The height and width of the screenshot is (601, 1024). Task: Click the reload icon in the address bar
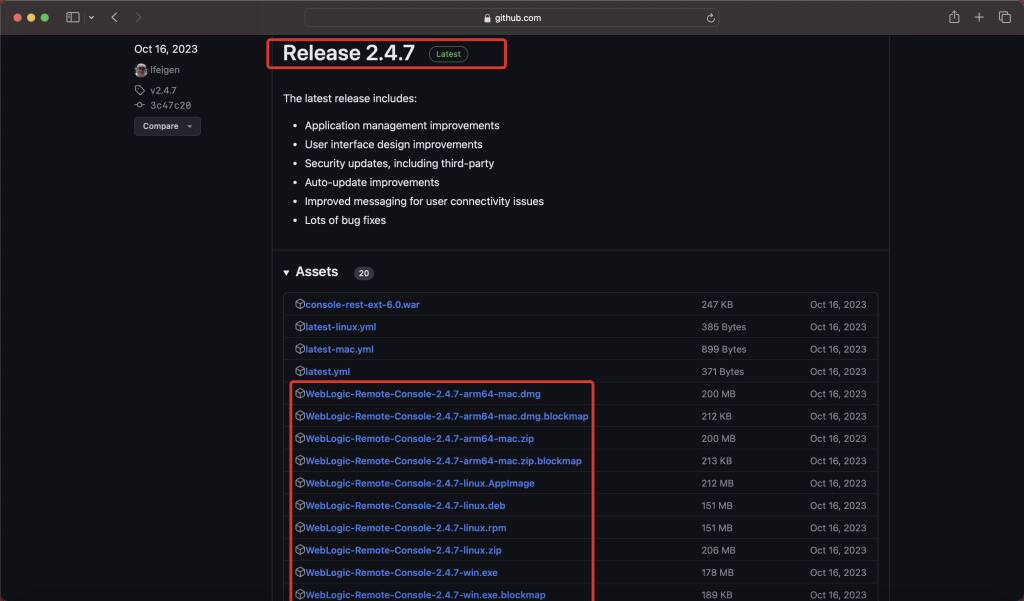coord(710,17)
